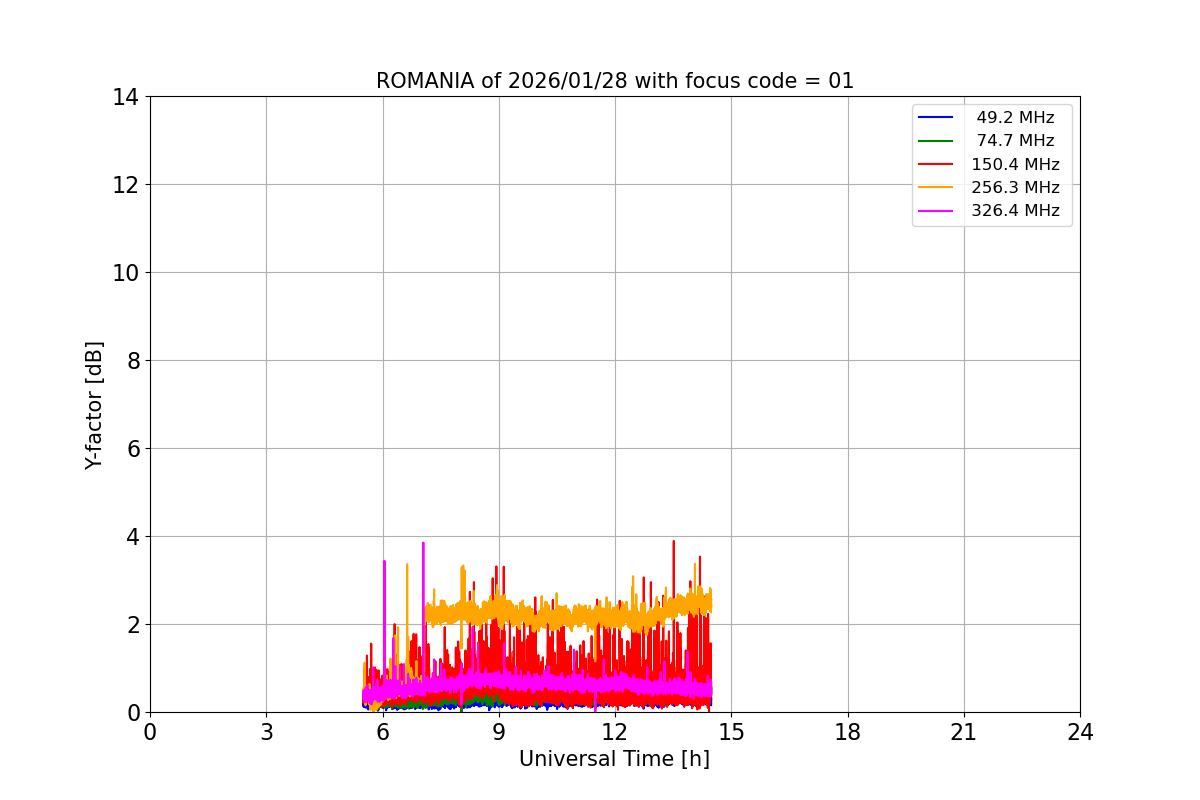Select the 150.4 MHz legend label
This screenshot has height=800, width=1200.
(x=1015, y=164)
